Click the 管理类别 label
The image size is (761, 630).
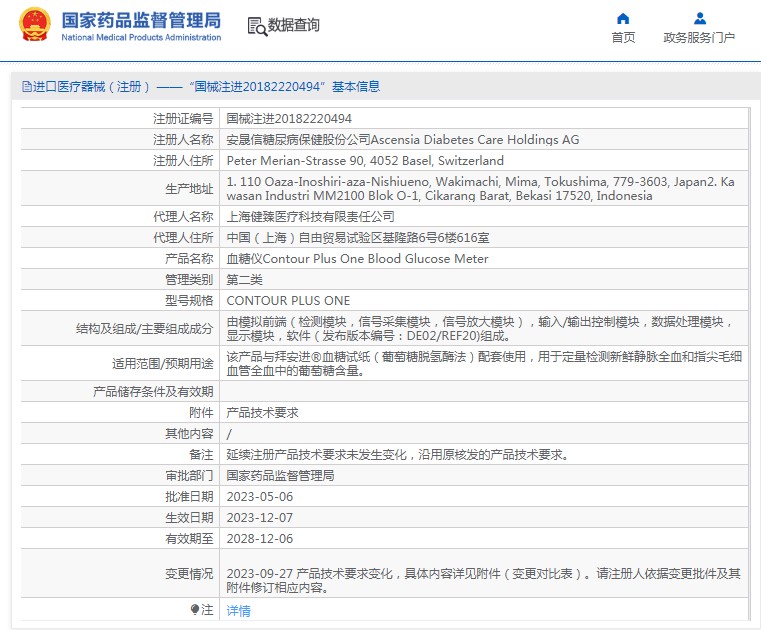[x=189, y=280]
